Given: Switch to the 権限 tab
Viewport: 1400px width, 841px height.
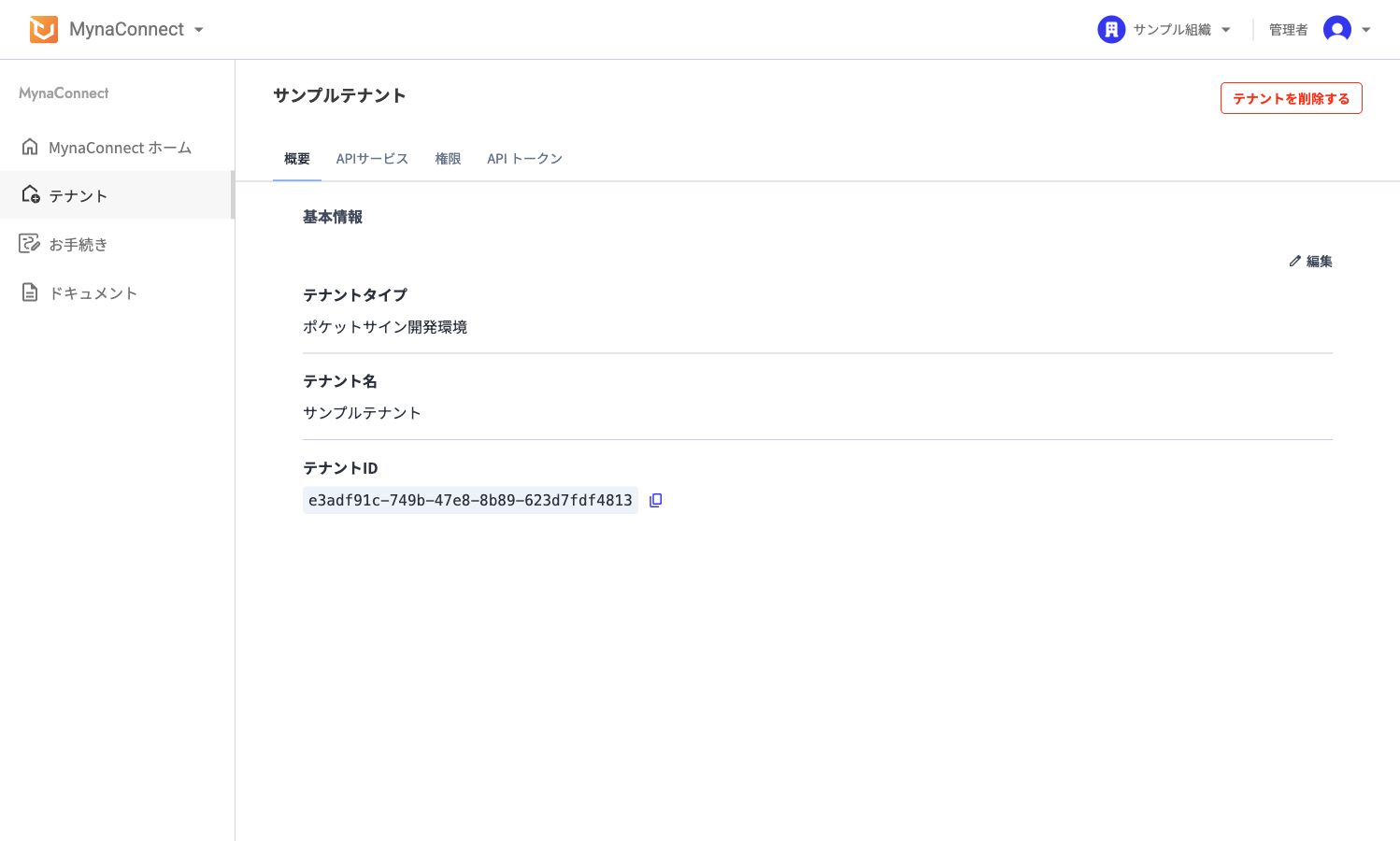Looking at the screenshot, I should [448, 159].
